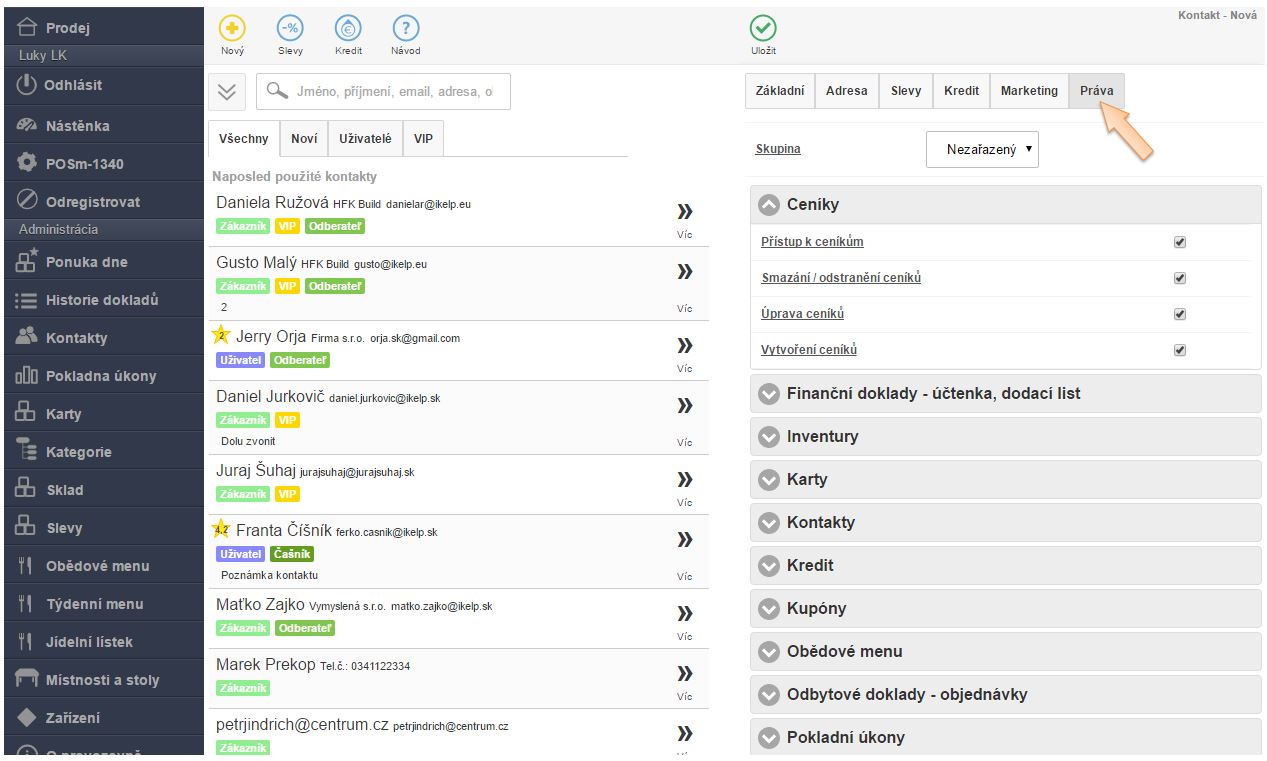Click the Úprava ceníků link
Screen dimensions: 1267x761
802,314
